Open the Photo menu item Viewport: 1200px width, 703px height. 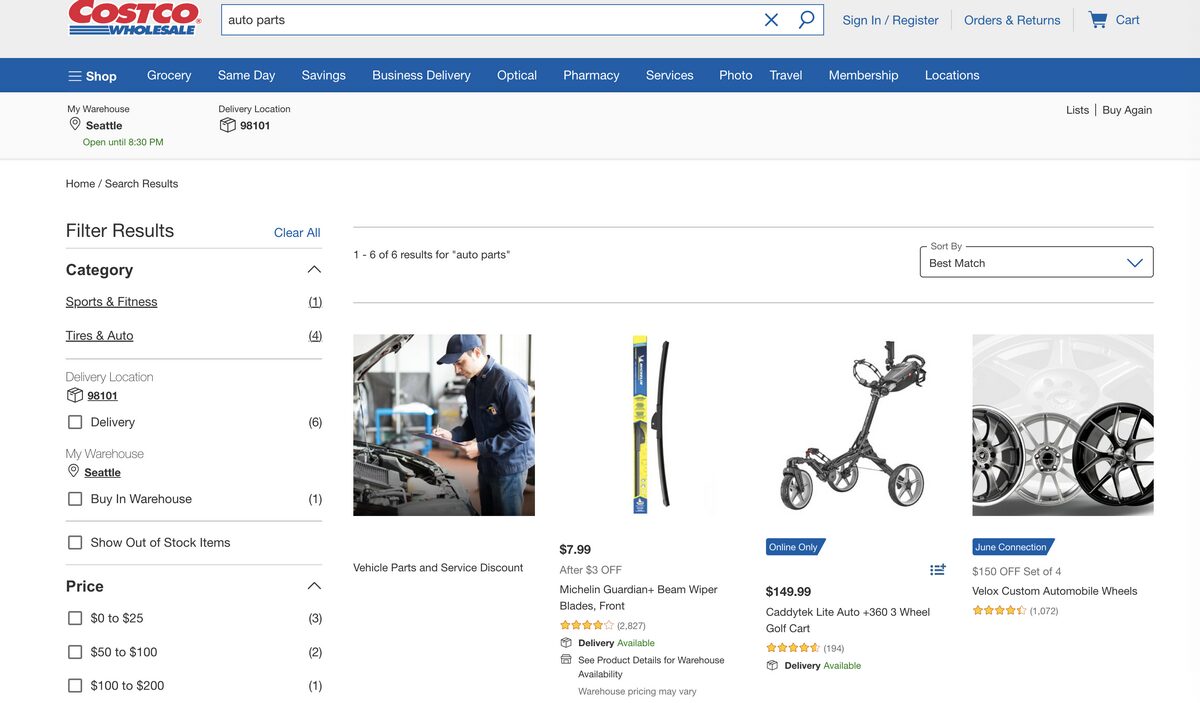pyautogui.click(x=735, y=75)
